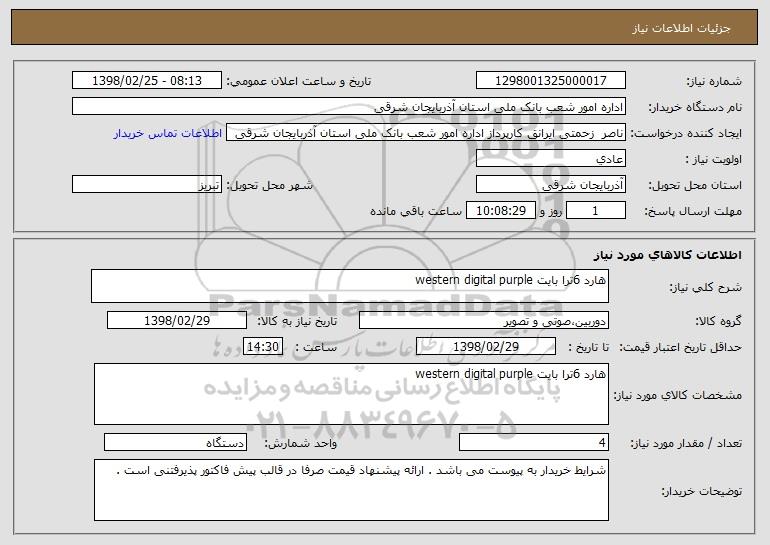Select the quantity field showing 4
The height and width of the screenshot is (545, 770).
click(534, 442)
